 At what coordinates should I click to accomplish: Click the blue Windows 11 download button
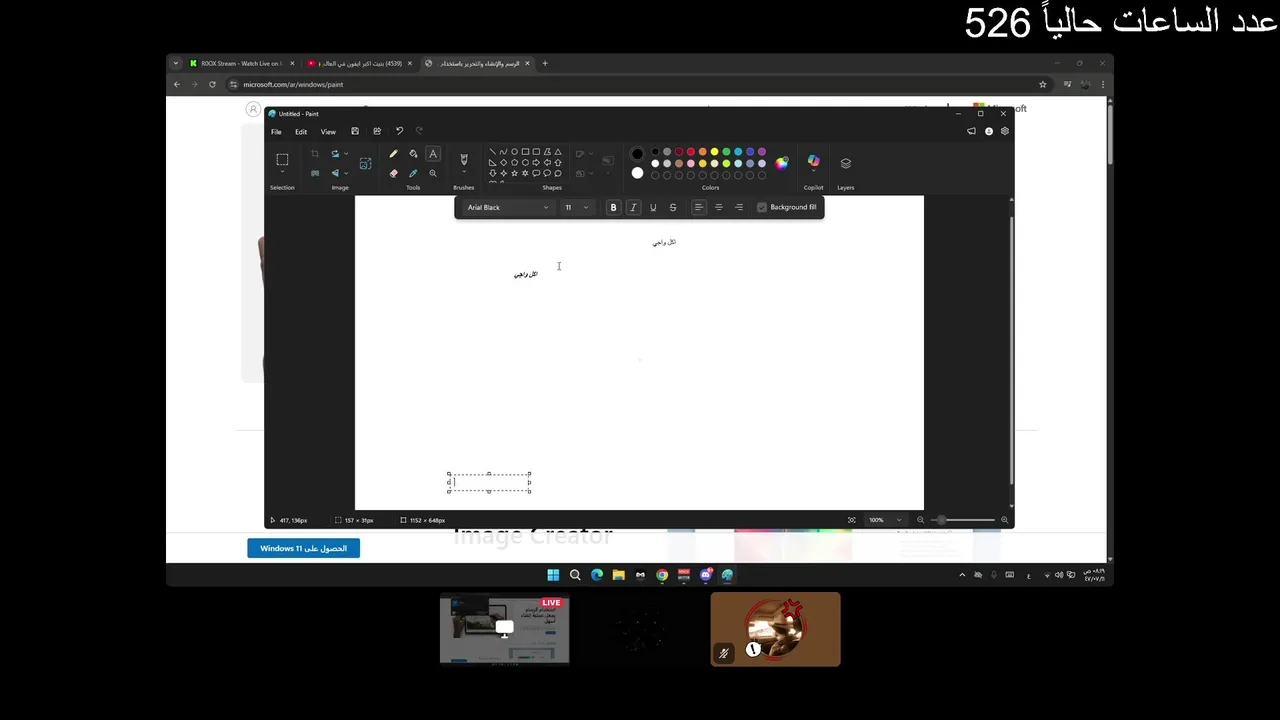[303, 548]
